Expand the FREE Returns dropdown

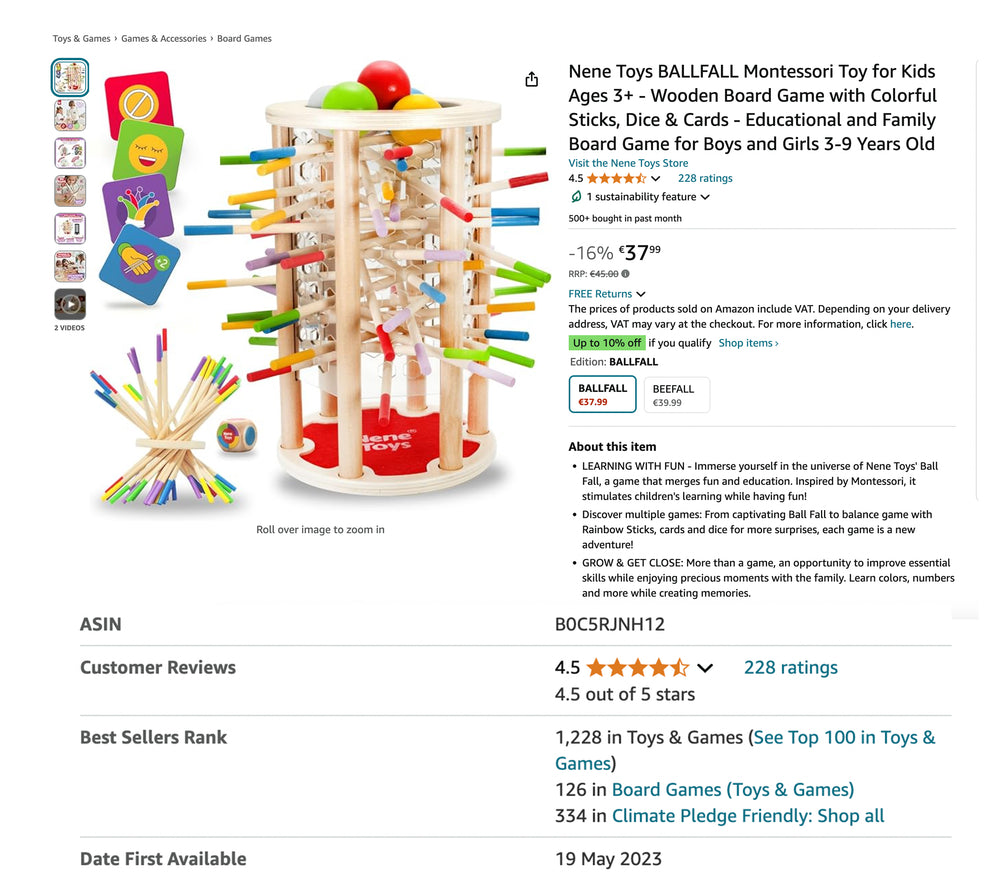pyautogui.click(x=641, y=294)
